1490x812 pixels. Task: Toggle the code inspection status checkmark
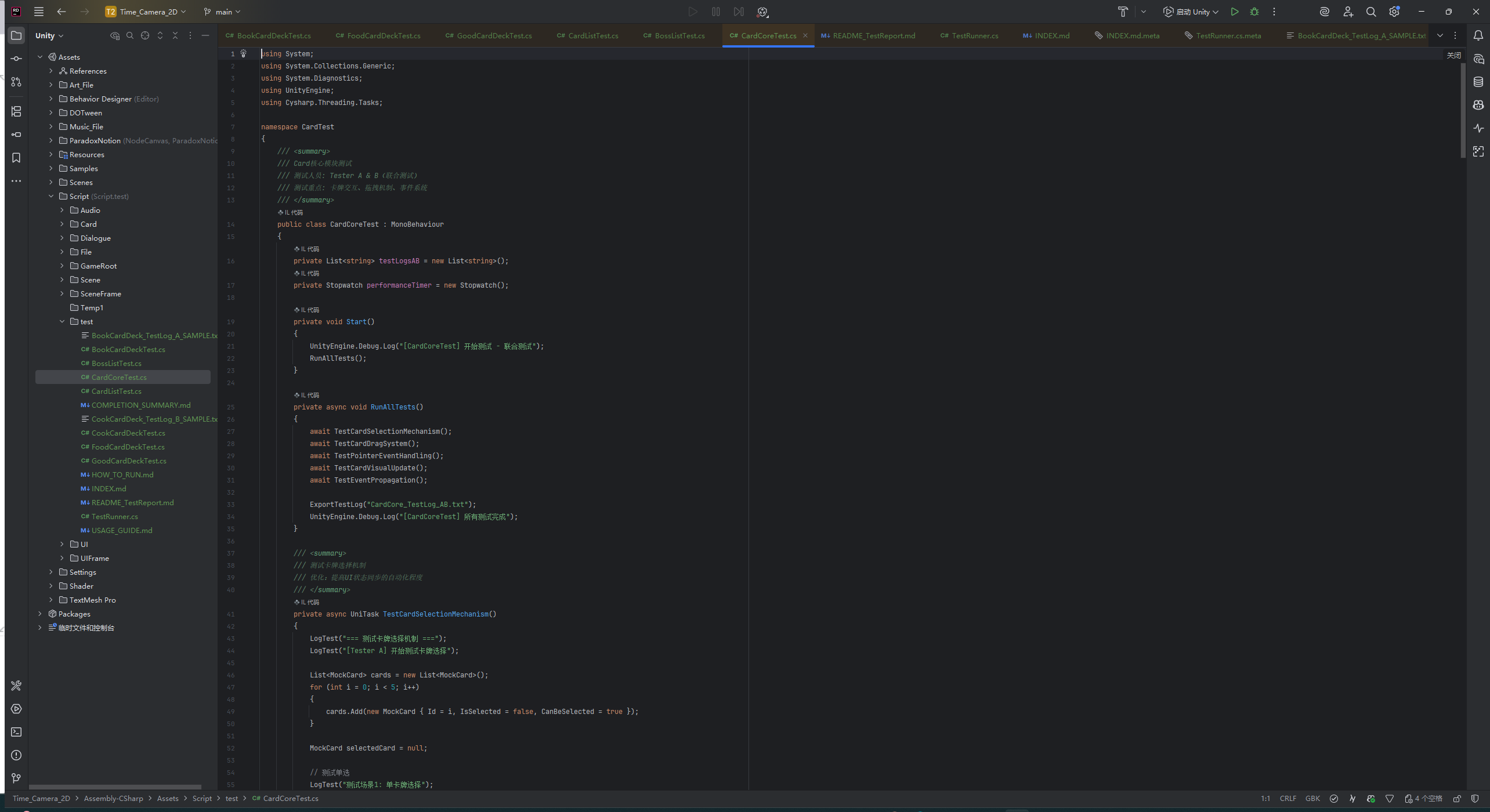coord(1334,799)
